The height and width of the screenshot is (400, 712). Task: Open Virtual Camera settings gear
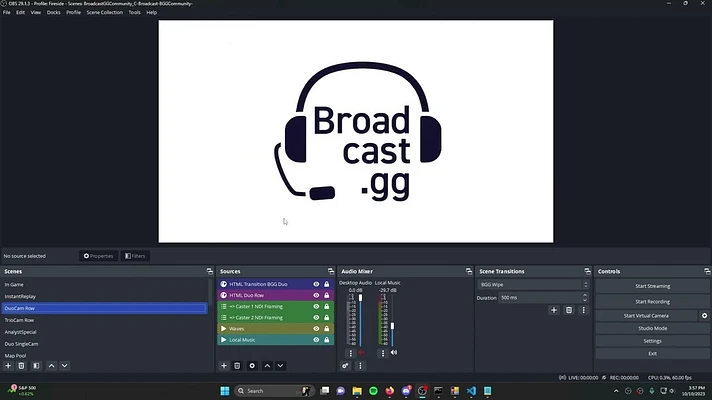click(704, 316)
